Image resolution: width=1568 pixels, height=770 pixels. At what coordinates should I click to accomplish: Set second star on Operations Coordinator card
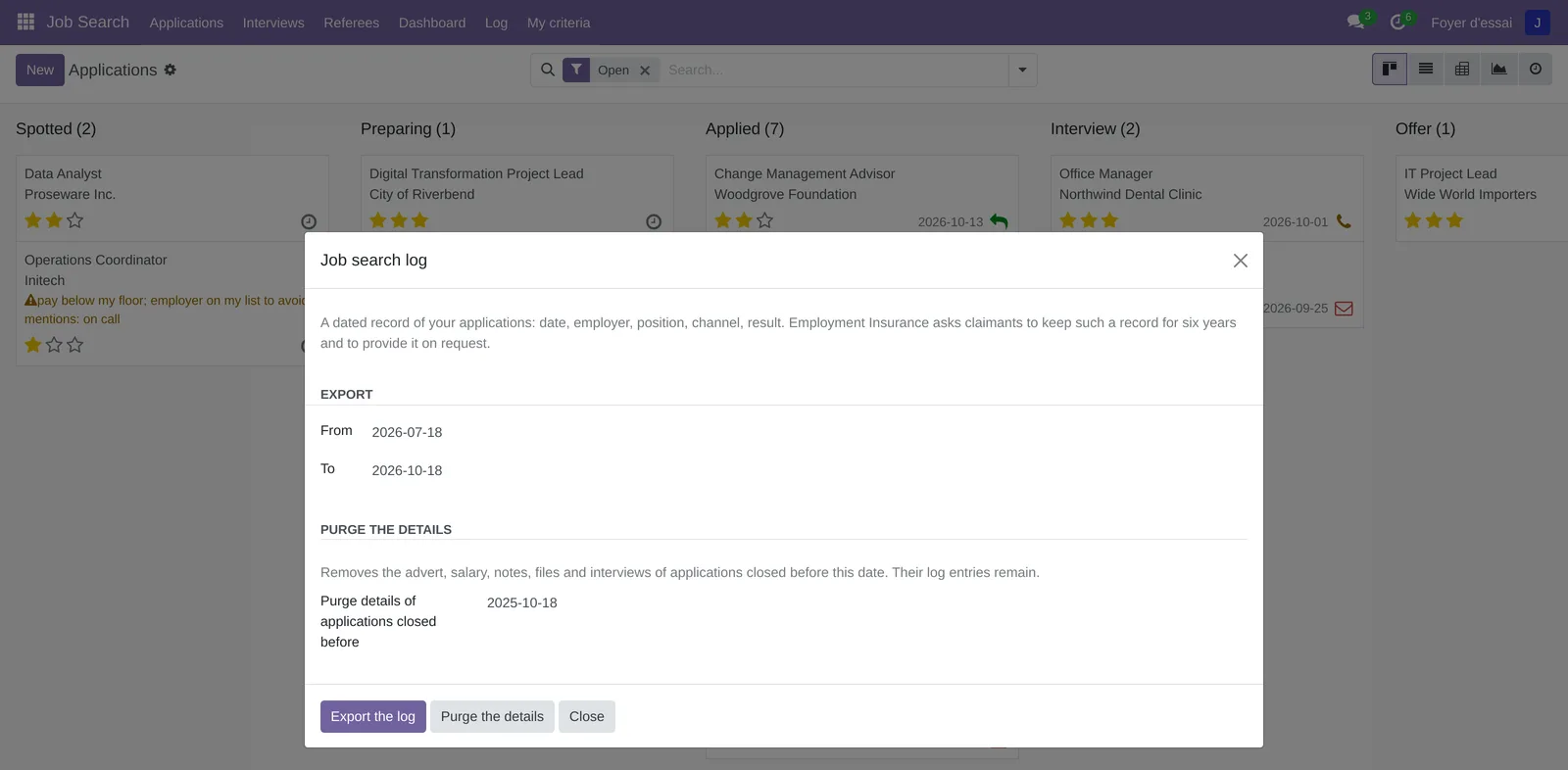(54, 345)
